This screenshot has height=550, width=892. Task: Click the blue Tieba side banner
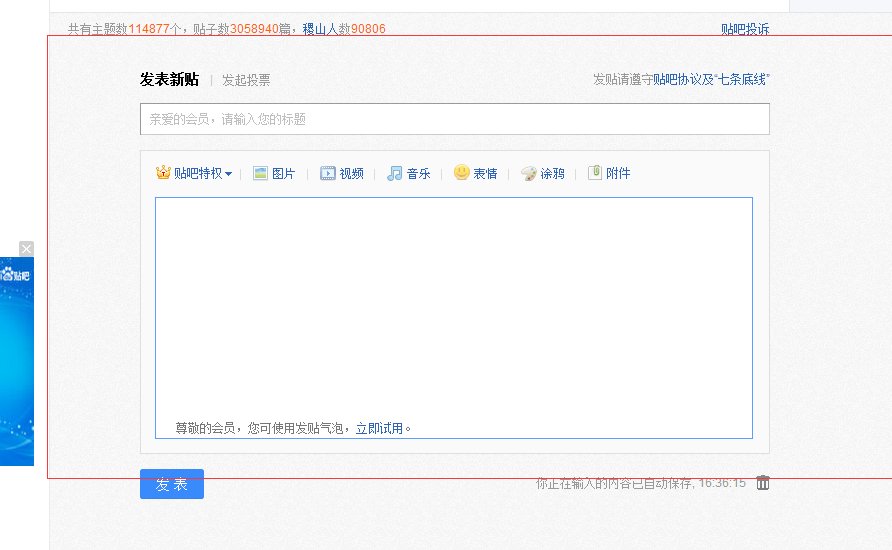[17, 361]
